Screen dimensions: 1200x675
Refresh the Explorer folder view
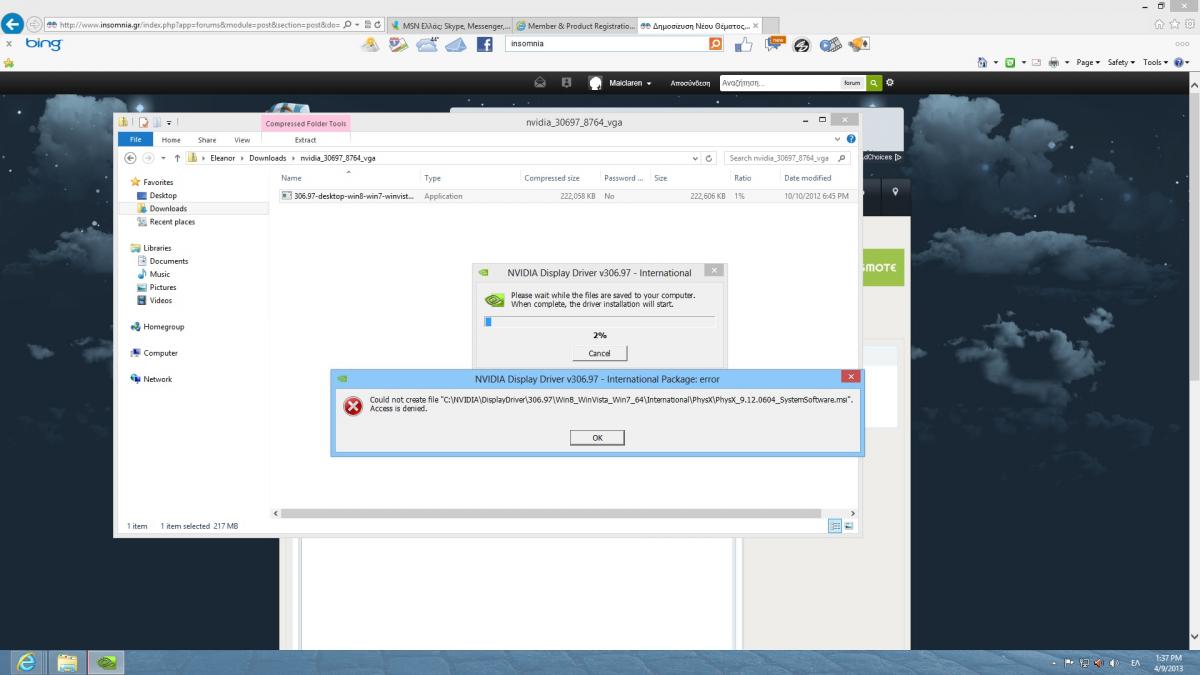point(710,158)
